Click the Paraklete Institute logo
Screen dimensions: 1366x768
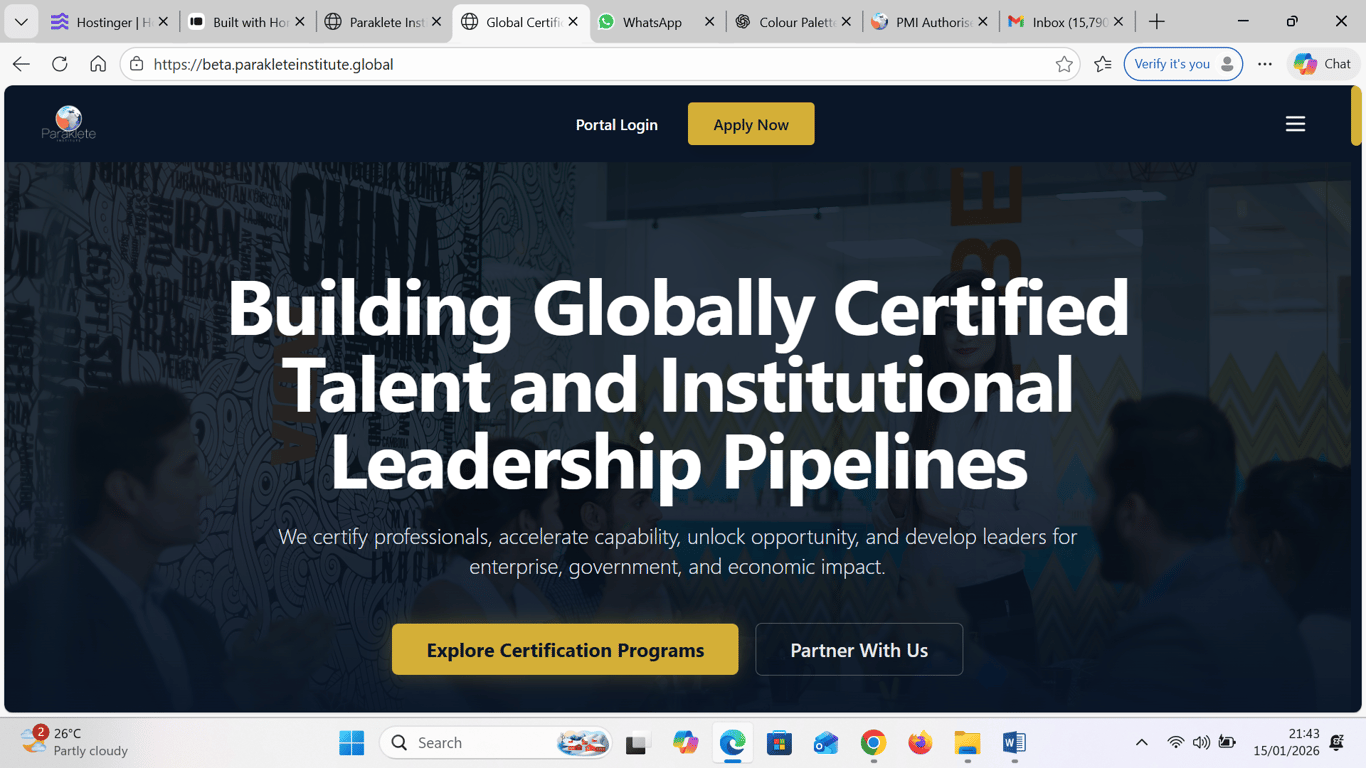coord(68,122)
